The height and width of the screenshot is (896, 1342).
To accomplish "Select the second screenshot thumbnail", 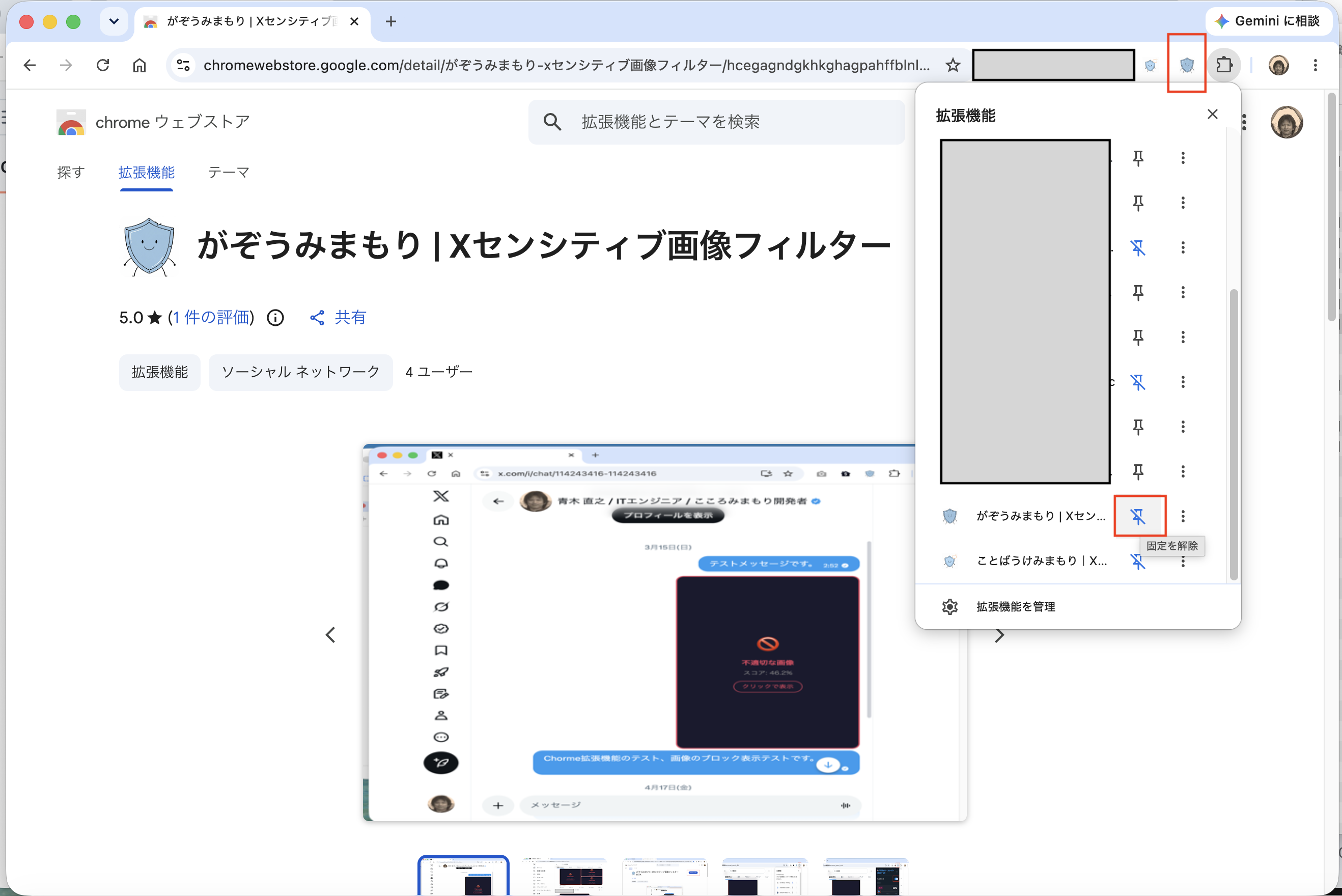I will coord(564,876).
